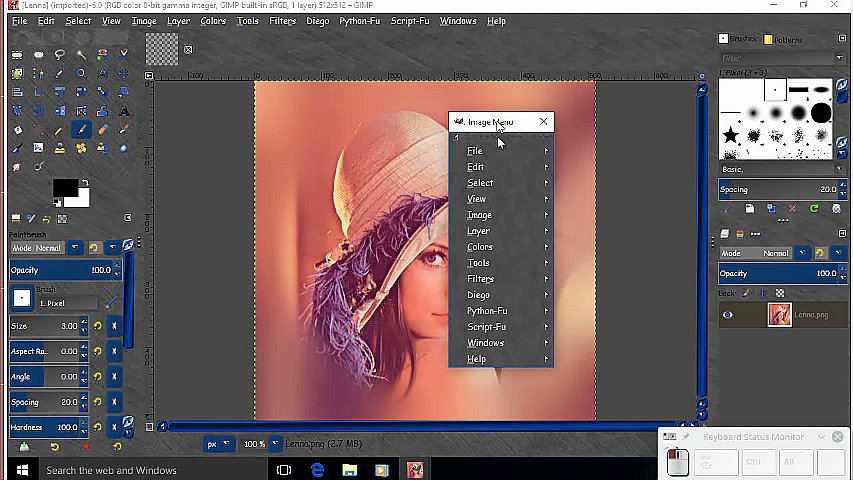Image resolution: width=853 pixels, height=480 pixels.
Task: Open the brush filter dropdown
Action: click(839, 58)
